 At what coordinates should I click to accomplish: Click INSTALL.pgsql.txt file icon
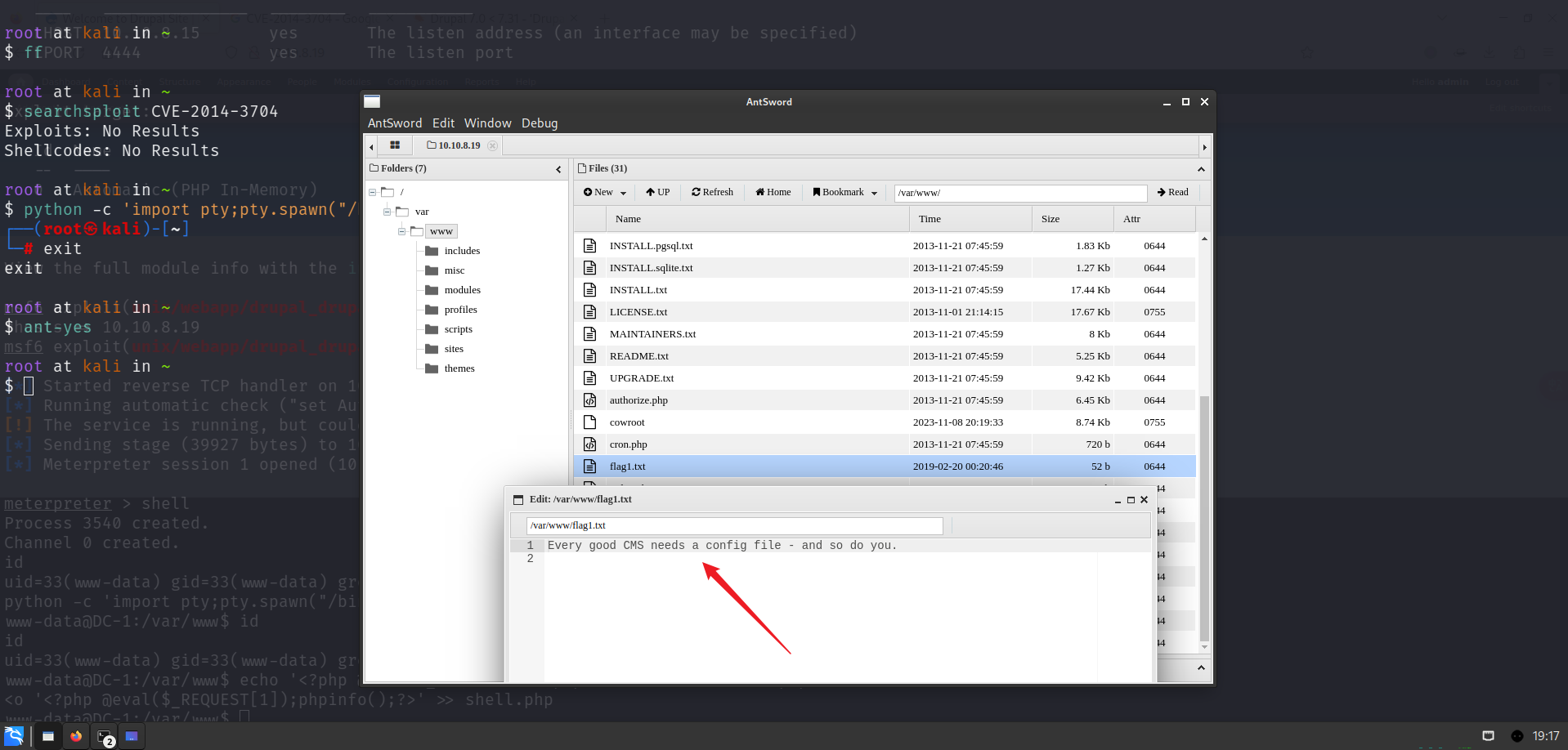pos(589,246)
